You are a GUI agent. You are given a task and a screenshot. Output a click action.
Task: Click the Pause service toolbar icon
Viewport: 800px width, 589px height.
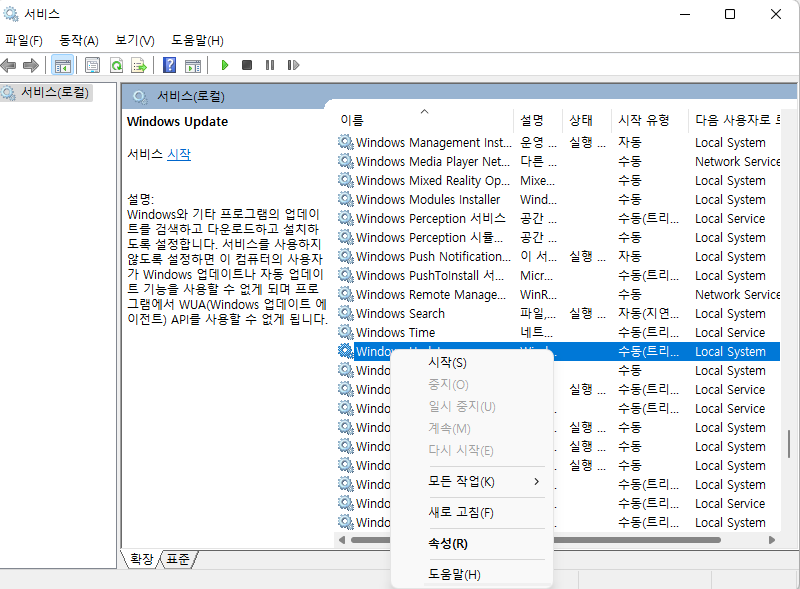270,65
